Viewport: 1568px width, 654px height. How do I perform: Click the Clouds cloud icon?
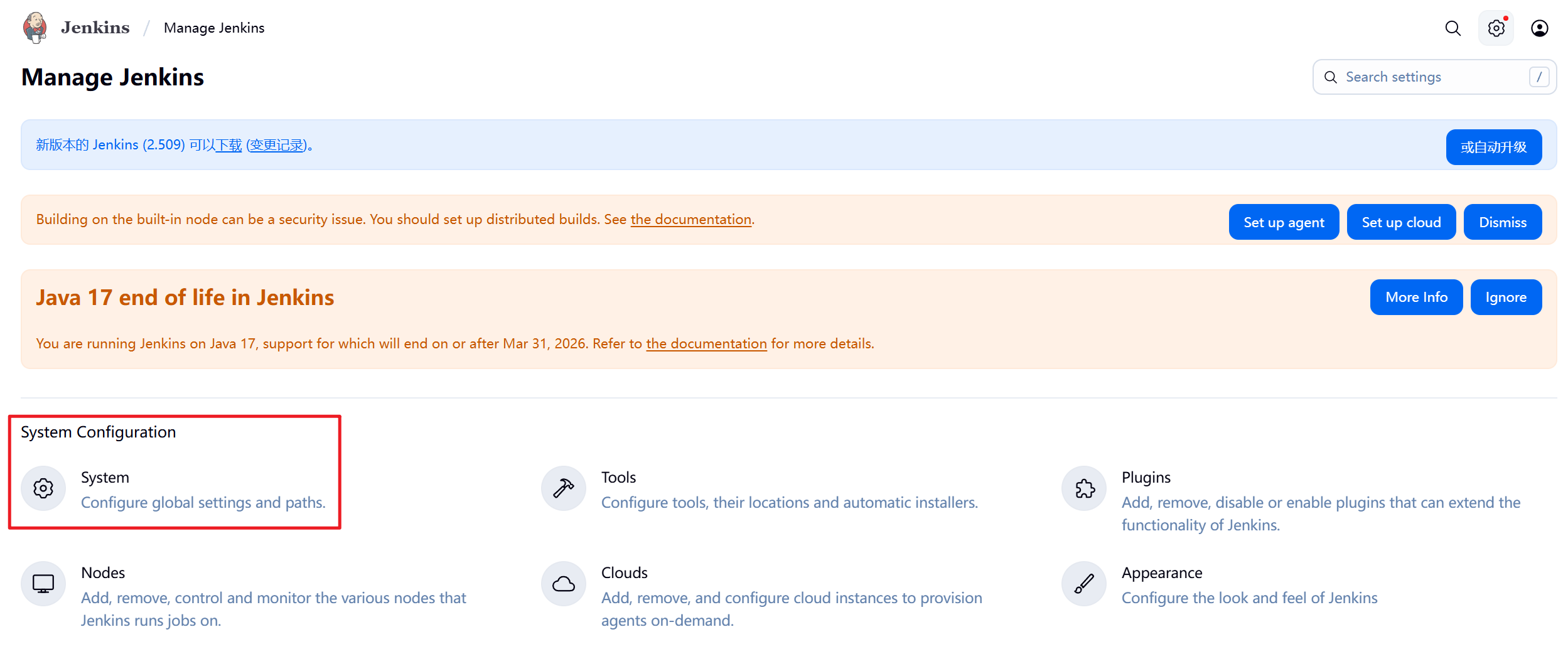tap(563, 584)
